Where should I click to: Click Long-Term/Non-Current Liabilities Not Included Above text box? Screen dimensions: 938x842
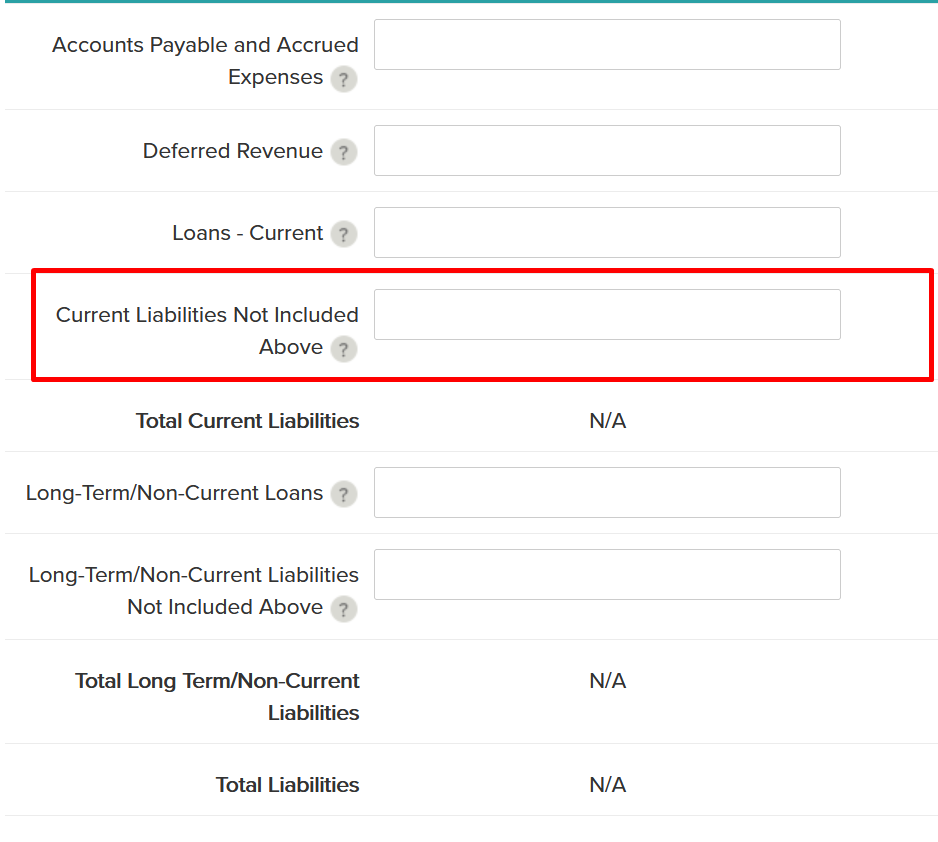point(607,575)
